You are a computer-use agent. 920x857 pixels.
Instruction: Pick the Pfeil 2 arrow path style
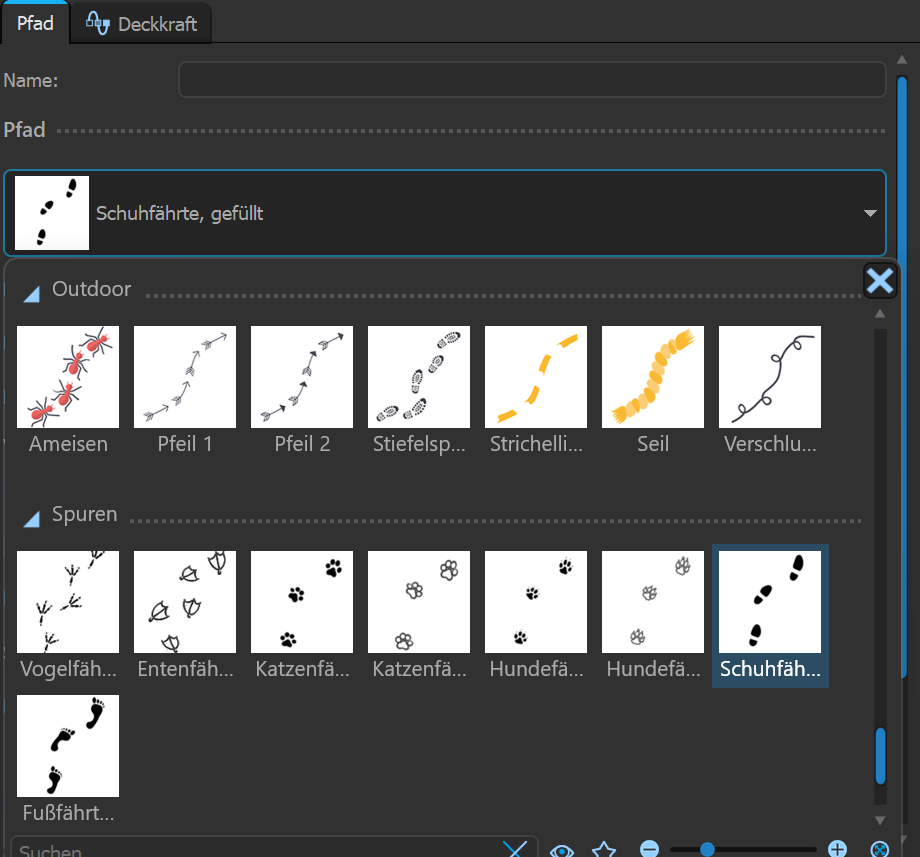click(302, 377)
